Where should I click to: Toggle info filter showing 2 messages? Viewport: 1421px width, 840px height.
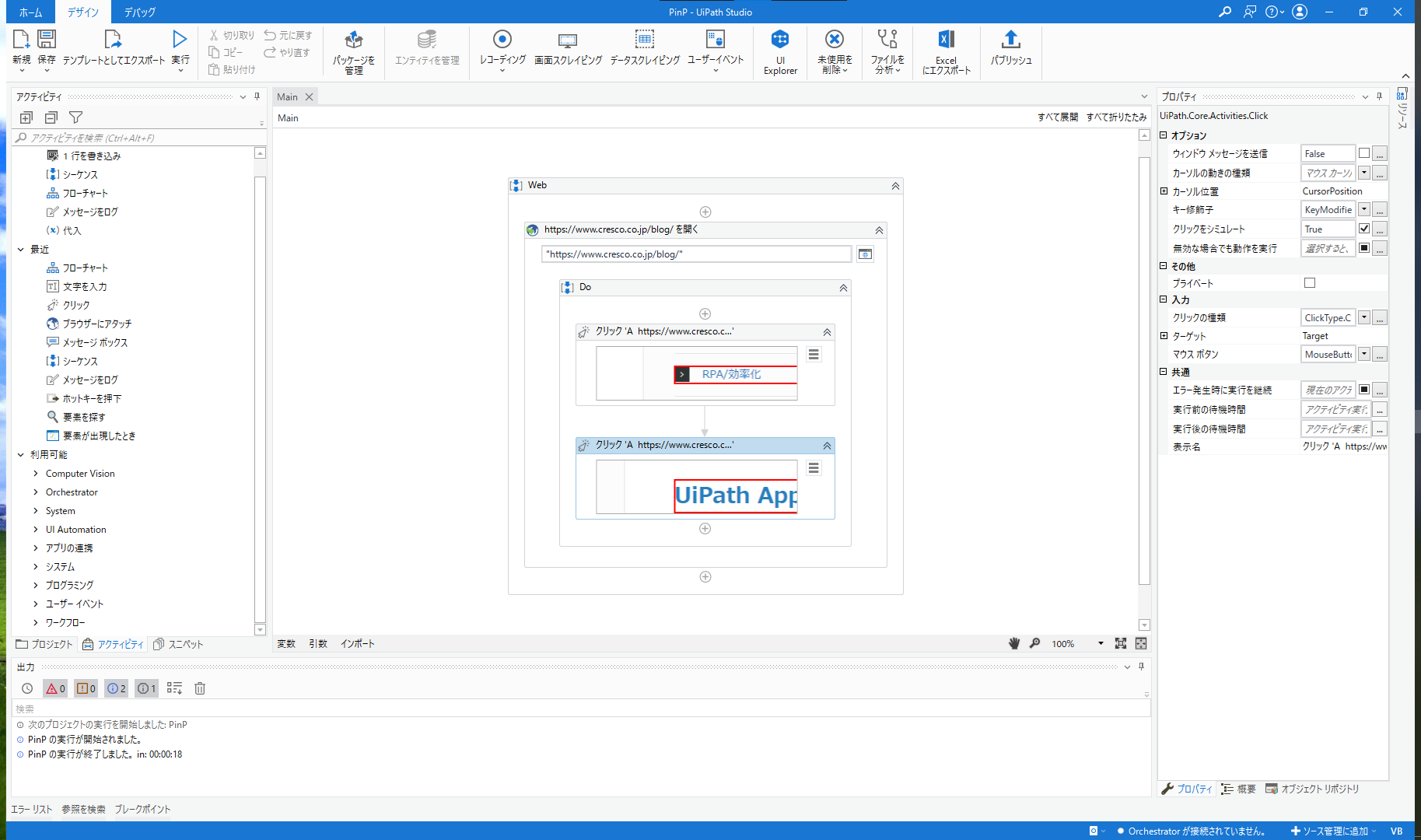pyautogui.click(x=117, y=688)
